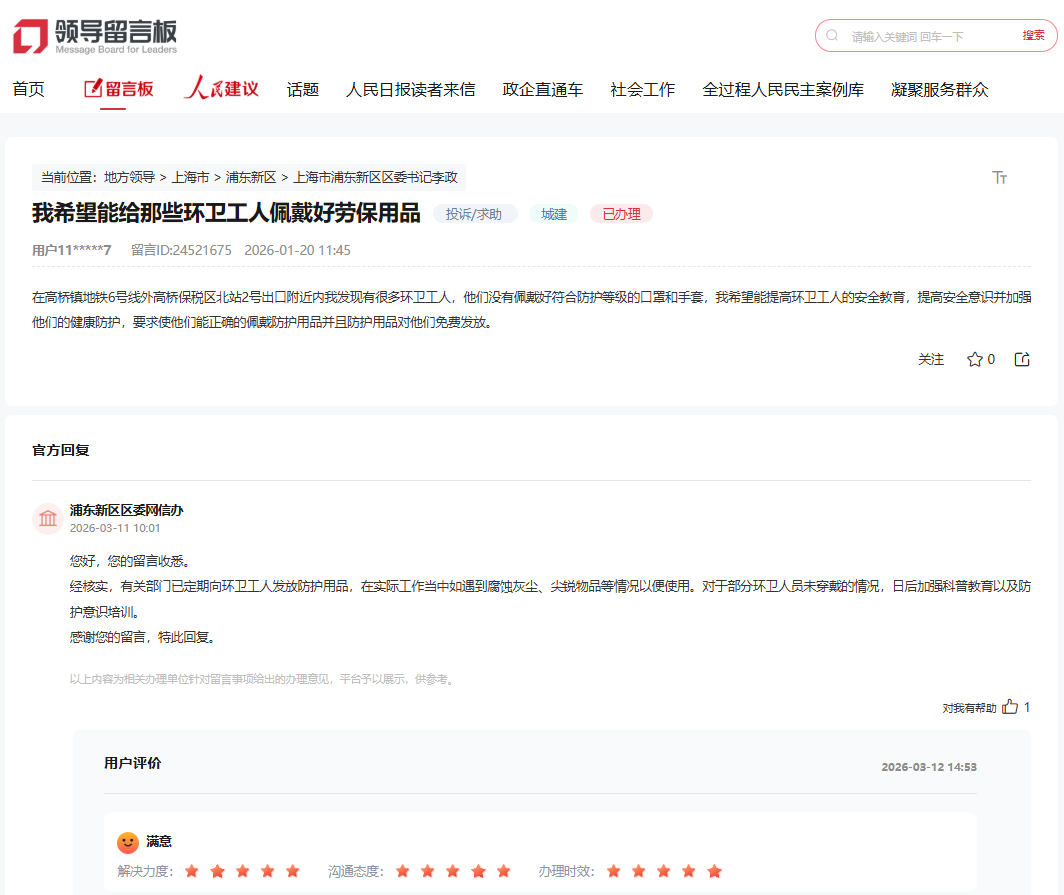Open the 政企直通车 menu item
Viewport: 1064px width, 895px height.
[543, 89]
